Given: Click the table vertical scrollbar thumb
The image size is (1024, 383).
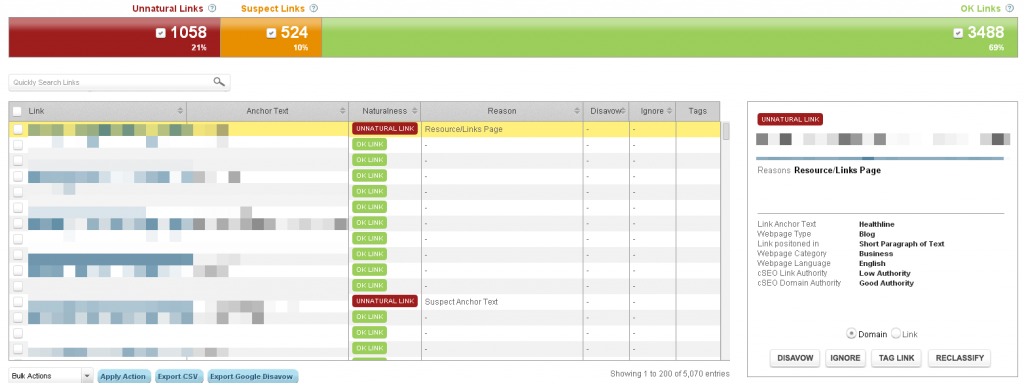Looking at the screenshot, I should tap(726, 131).
